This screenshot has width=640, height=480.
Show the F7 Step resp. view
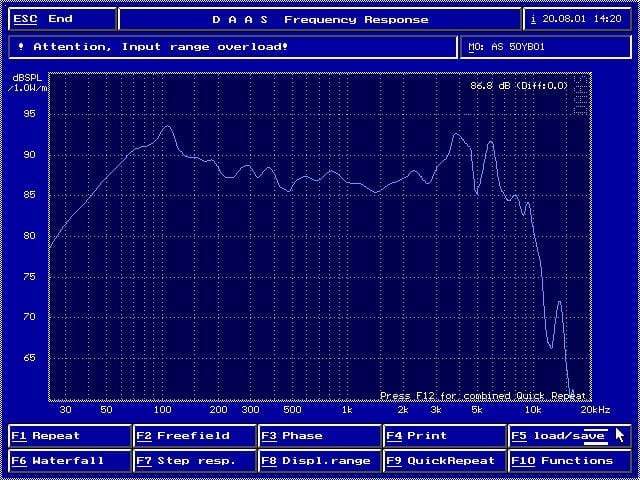tap(195, 461)
